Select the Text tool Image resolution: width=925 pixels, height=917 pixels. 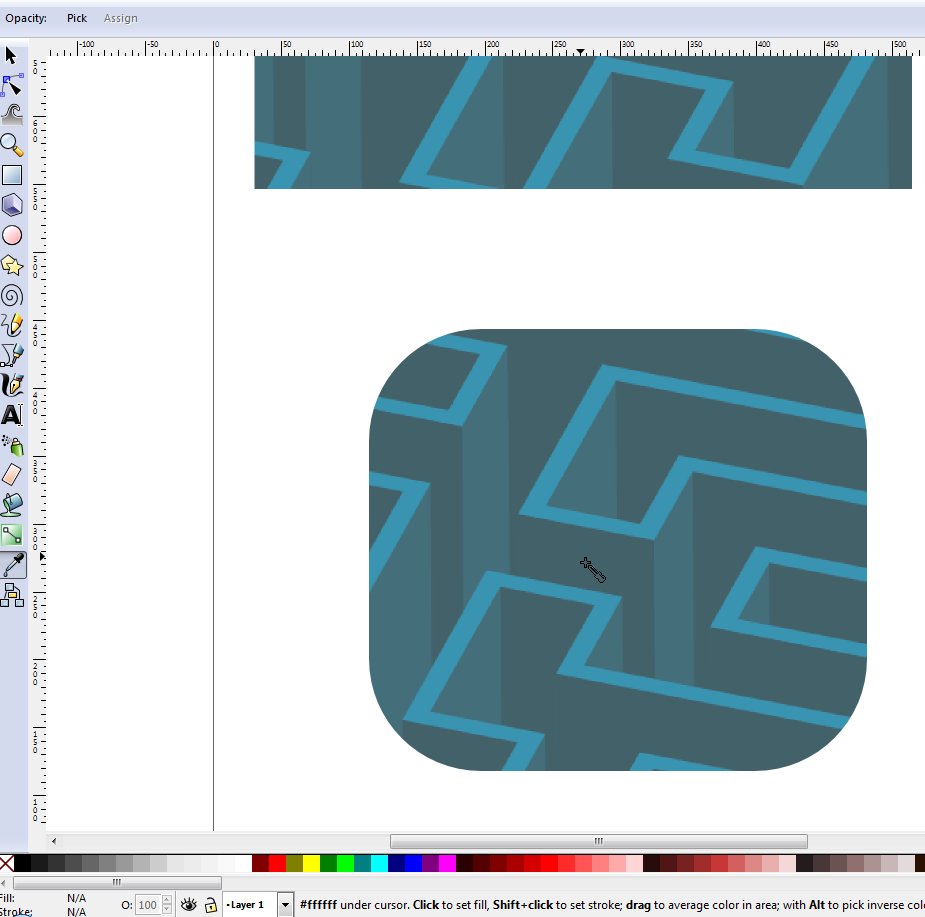(12, 414)
